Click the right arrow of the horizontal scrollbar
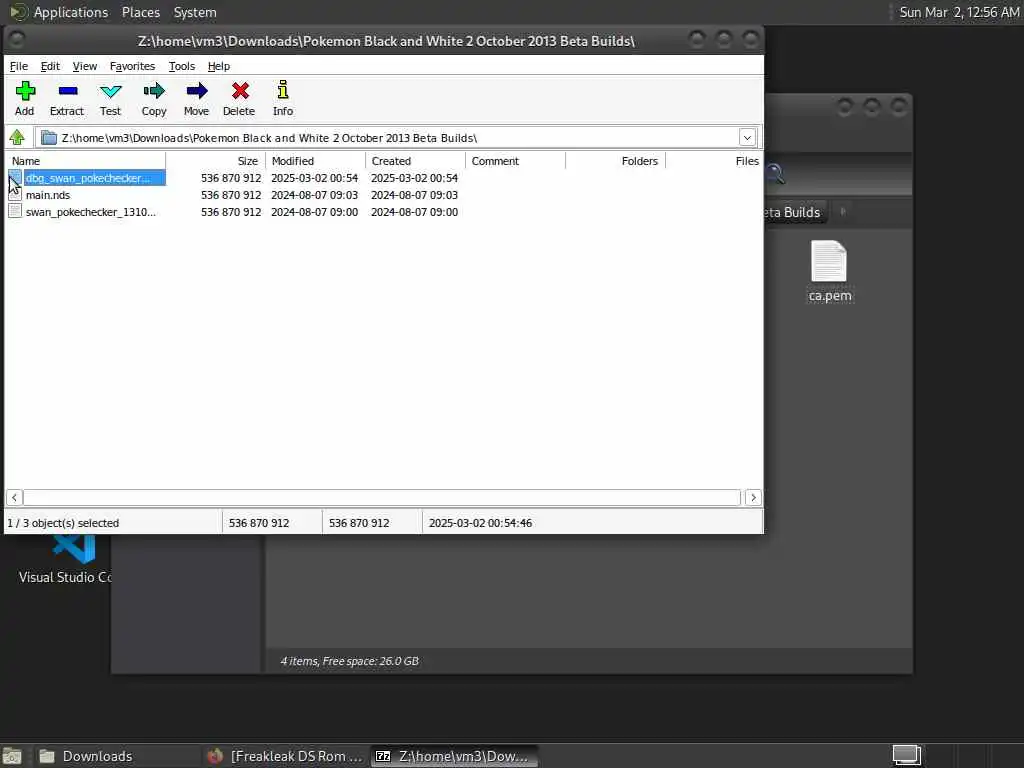This screenshot has width=1024, height=768. point(753,498)
